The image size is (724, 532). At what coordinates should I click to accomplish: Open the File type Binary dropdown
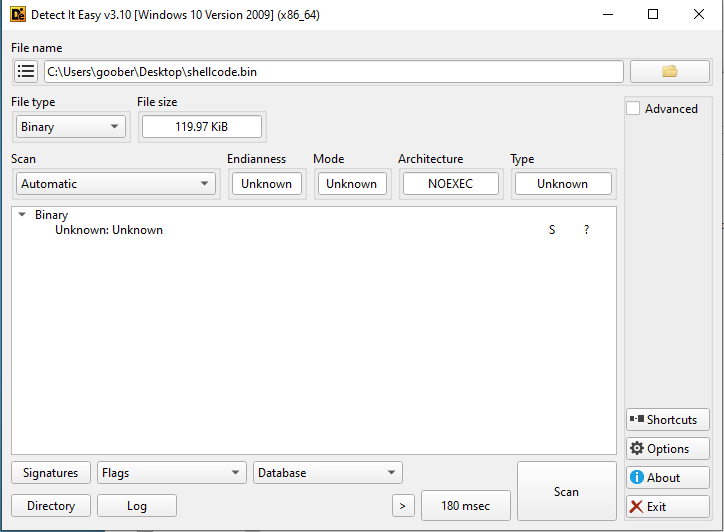click(71, 127)
